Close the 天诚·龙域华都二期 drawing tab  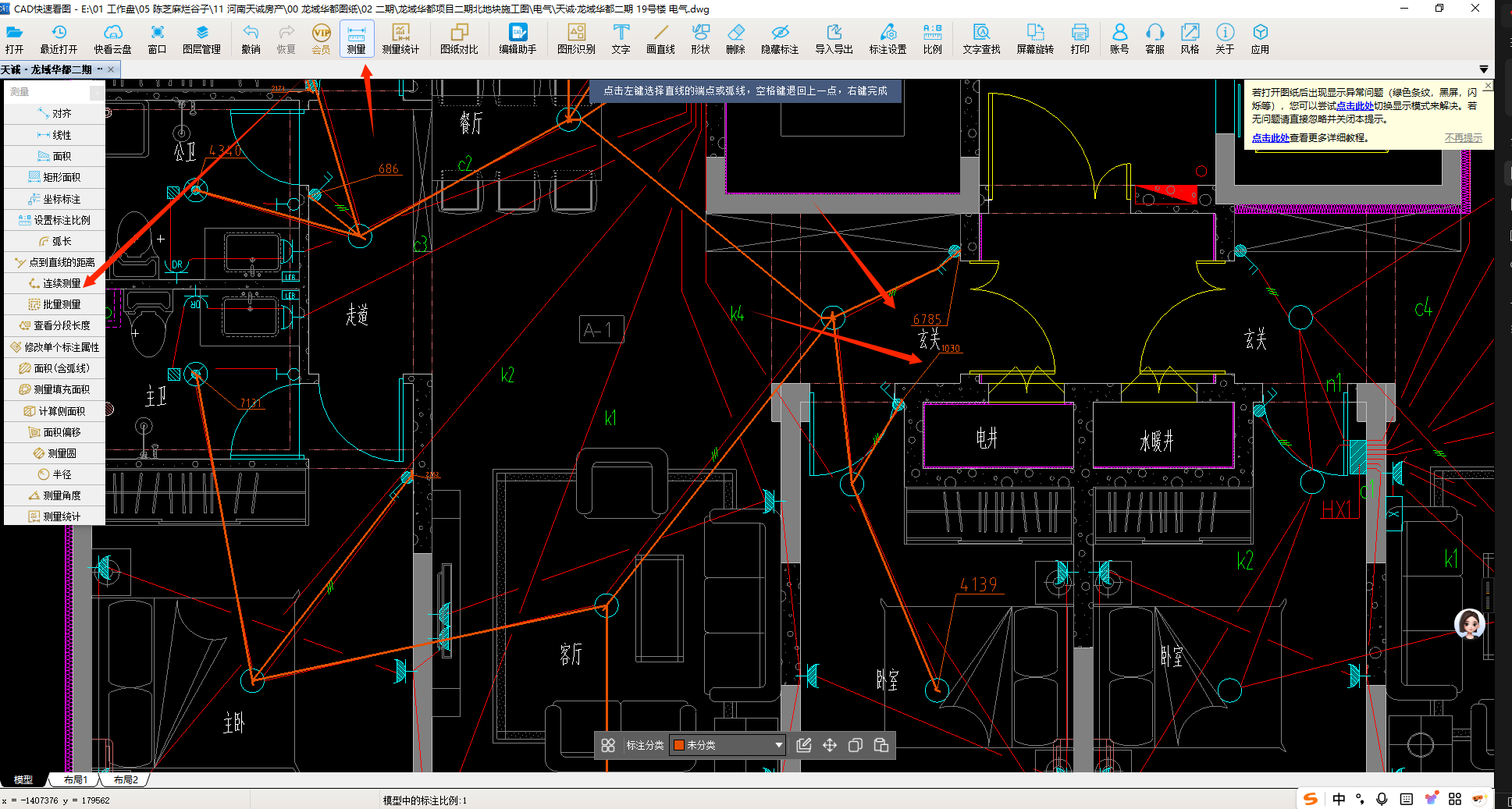point(111,69)
